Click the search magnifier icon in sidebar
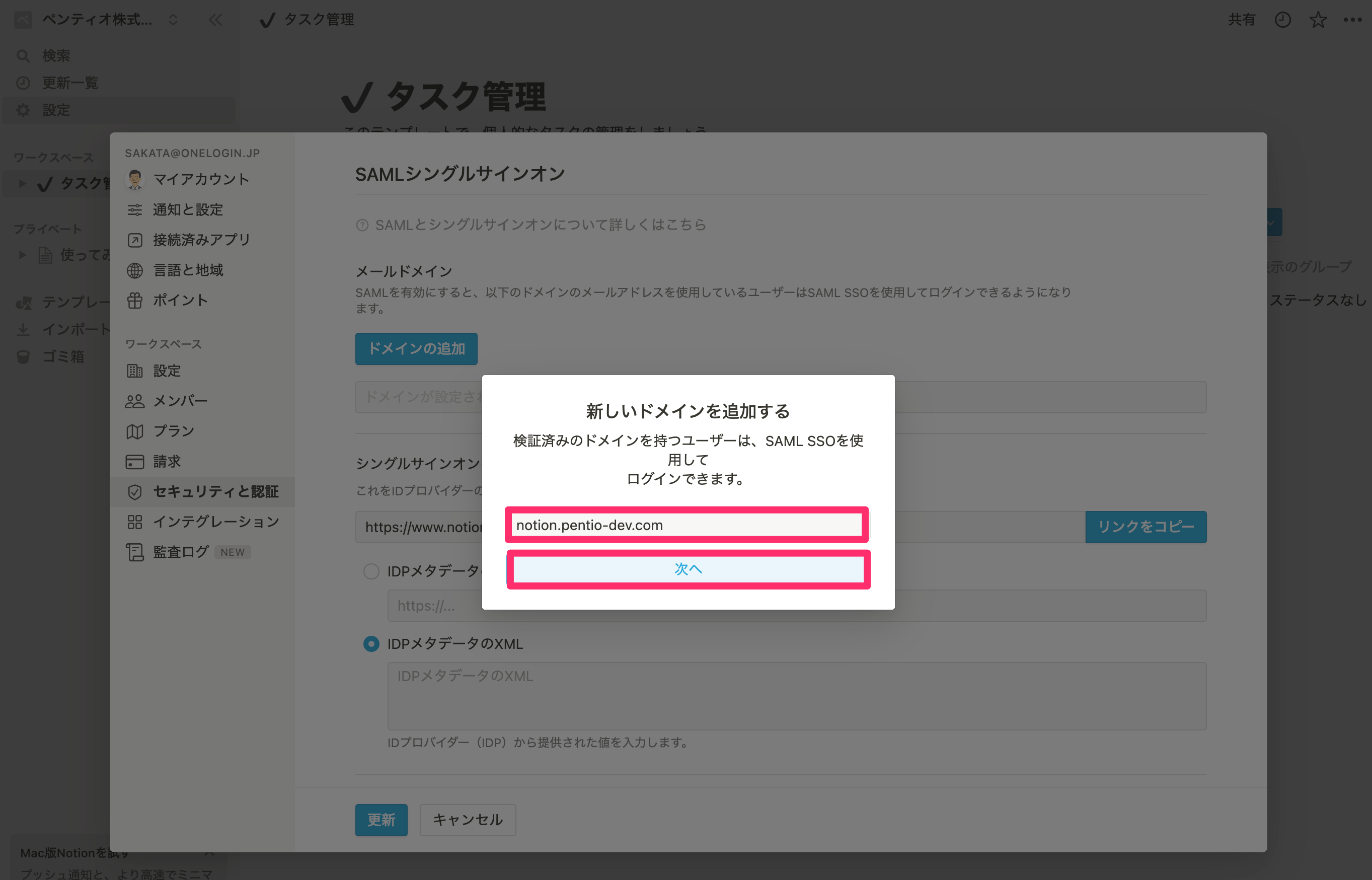The height and width of the screenshot is (880, 1372). [23, 56]
